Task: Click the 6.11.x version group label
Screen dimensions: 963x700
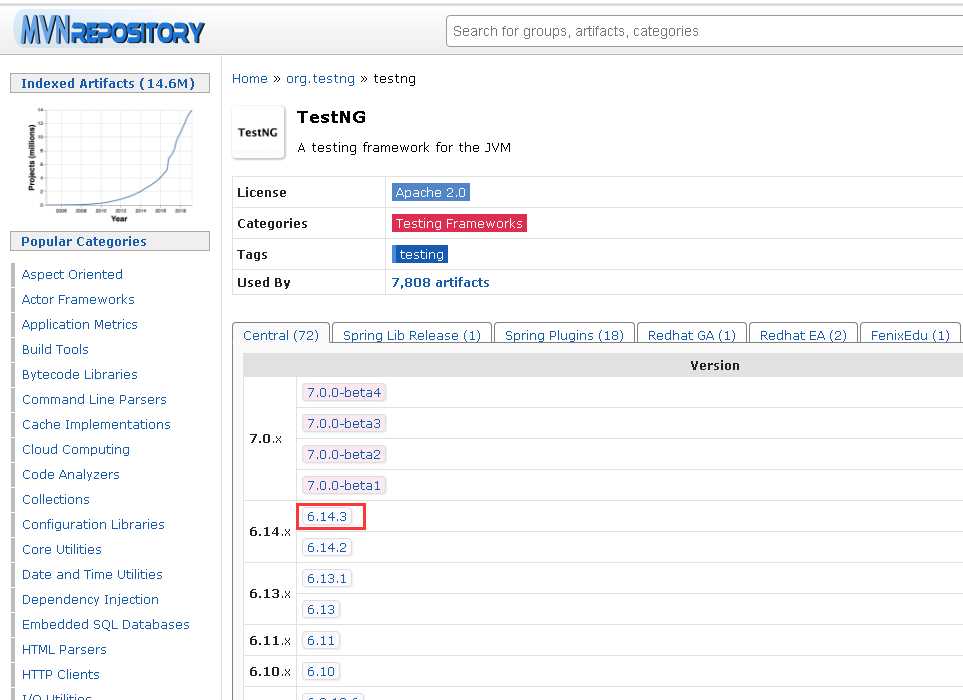Action: pos(270,640)
